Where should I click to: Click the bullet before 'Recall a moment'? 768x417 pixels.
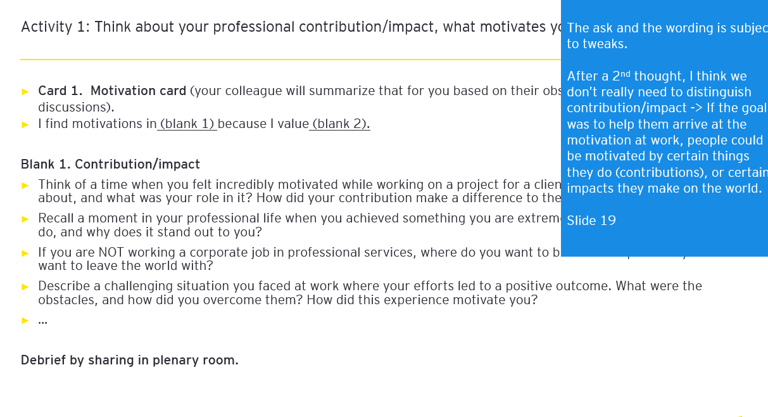tap(25, 219)
